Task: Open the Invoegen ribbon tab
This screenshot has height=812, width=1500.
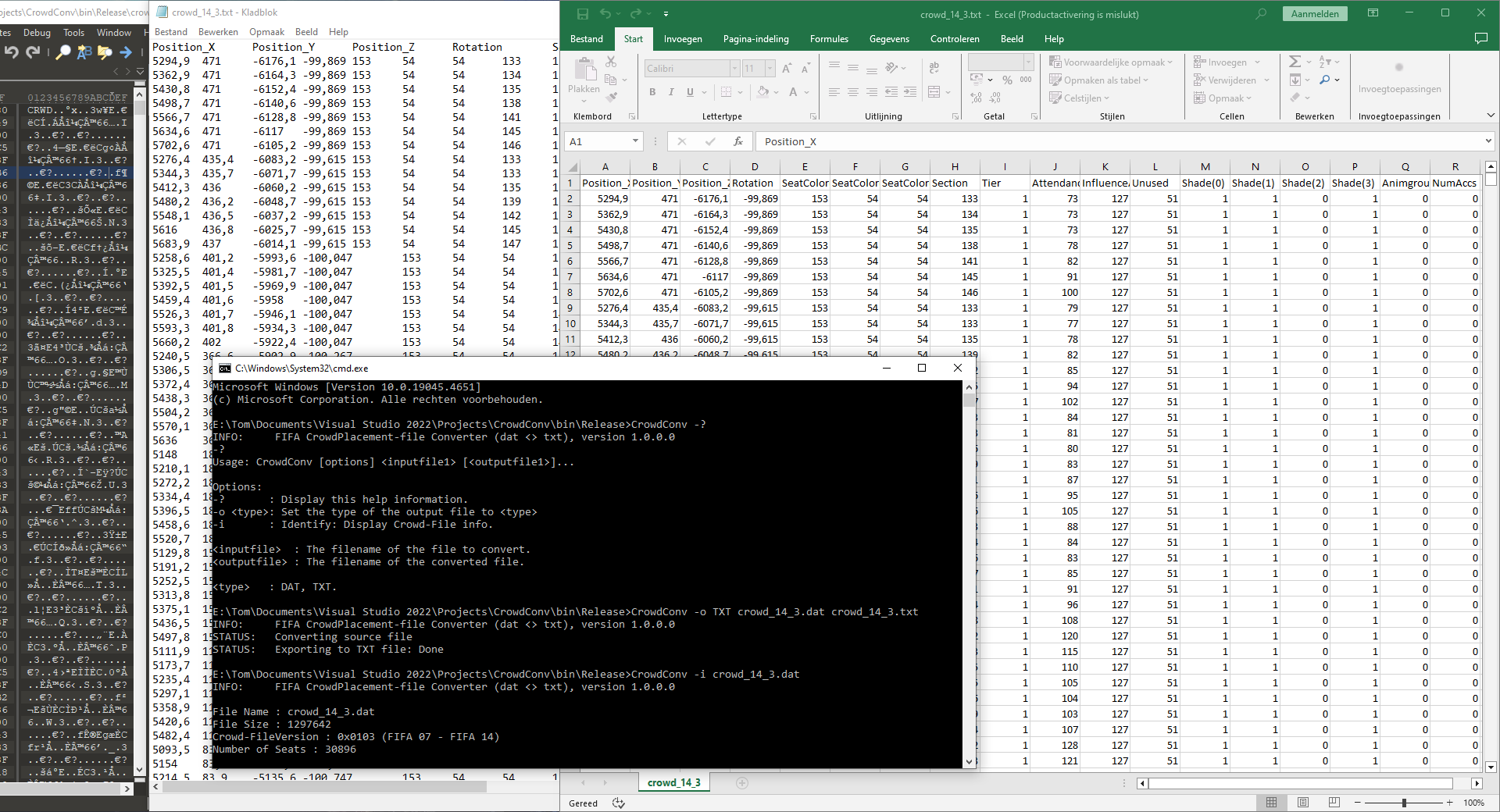Action: pos(683,39)
